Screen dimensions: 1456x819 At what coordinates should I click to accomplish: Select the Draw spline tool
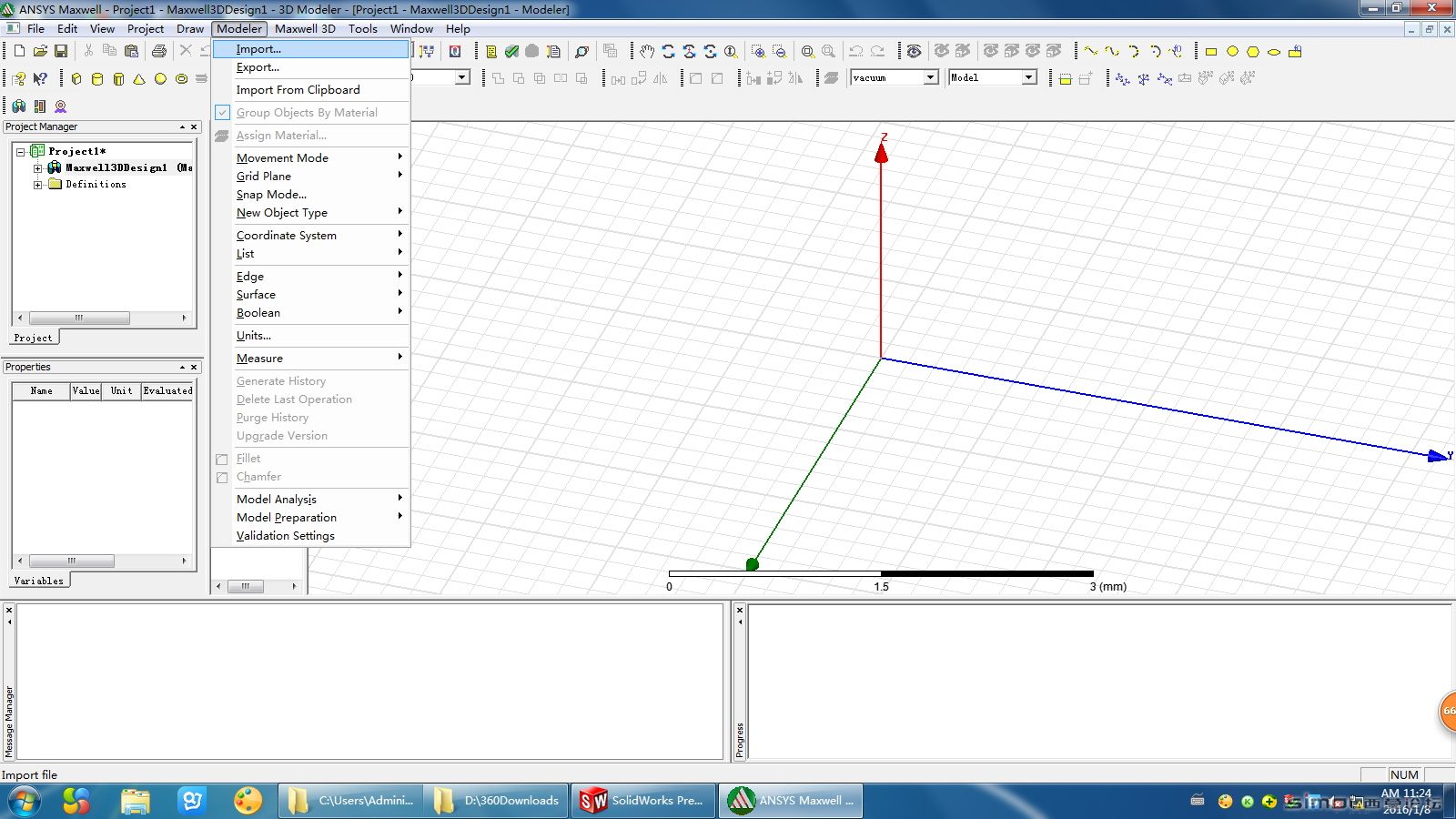1112,51
